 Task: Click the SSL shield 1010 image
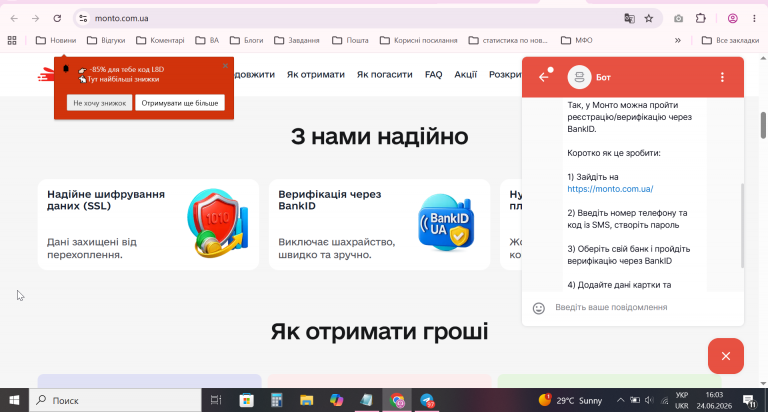pos(217,223)
